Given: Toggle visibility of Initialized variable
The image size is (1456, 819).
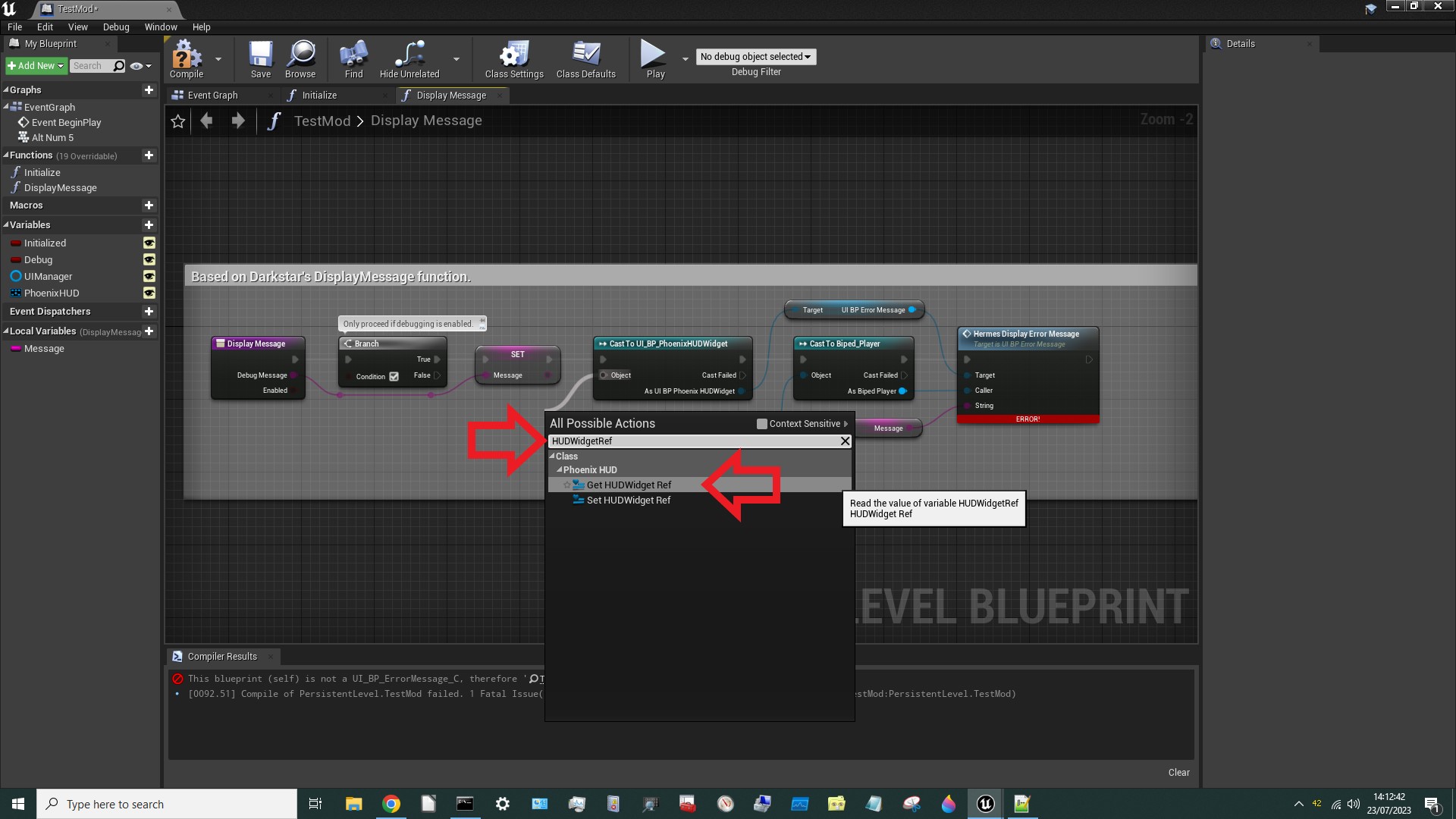Looking at the screenshot, I should click(149, 243).
